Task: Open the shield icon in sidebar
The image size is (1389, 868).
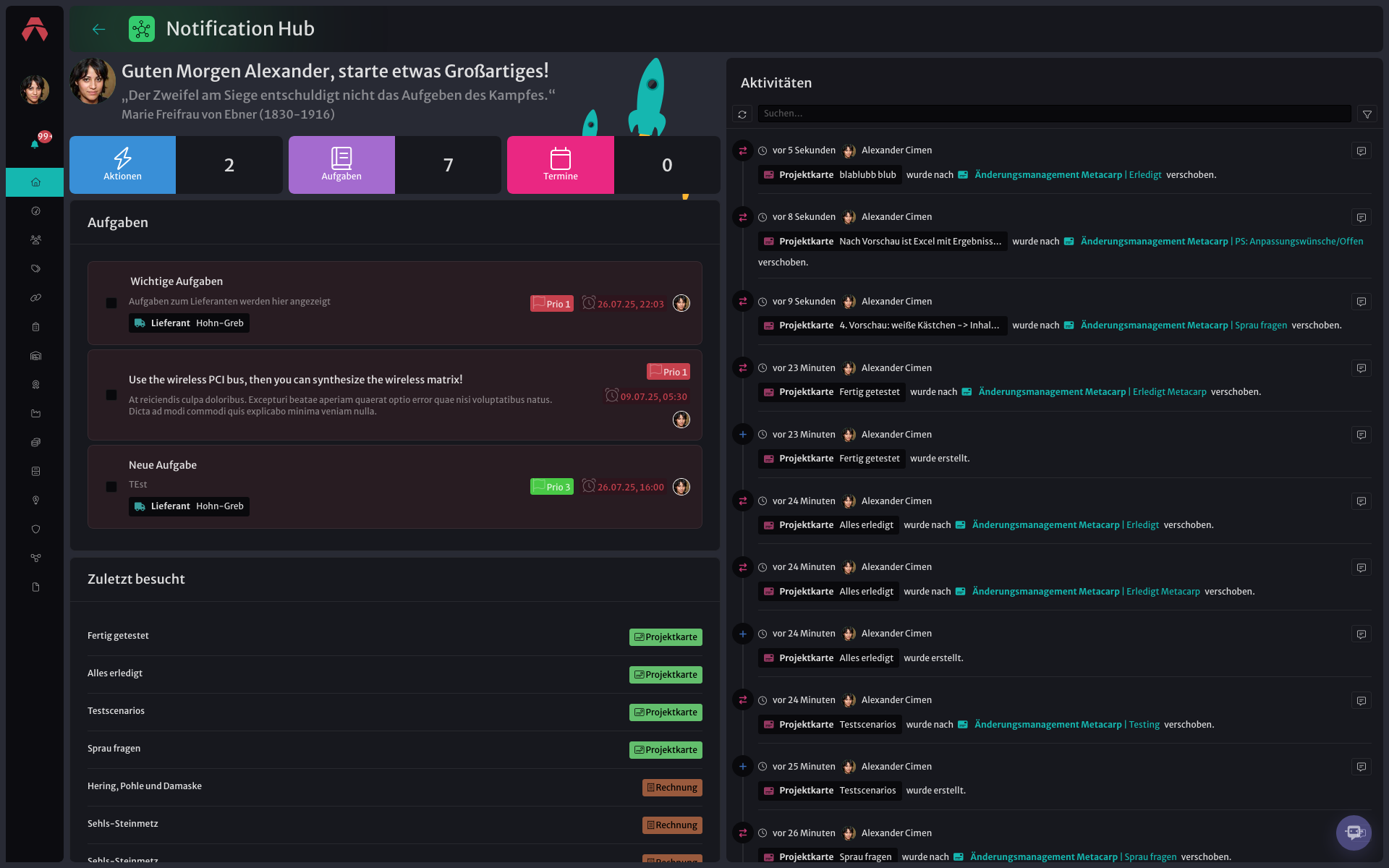Action: click(x=35, y=529)
